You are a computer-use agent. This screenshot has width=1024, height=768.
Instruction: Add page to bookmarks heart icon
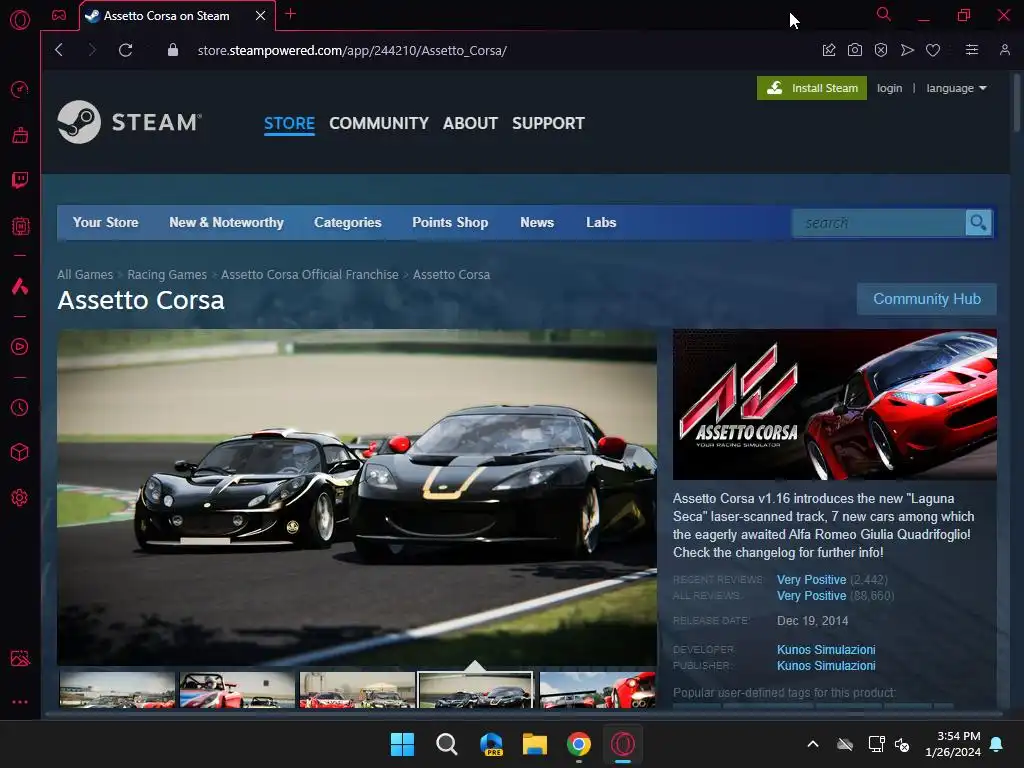click(933, 50)
